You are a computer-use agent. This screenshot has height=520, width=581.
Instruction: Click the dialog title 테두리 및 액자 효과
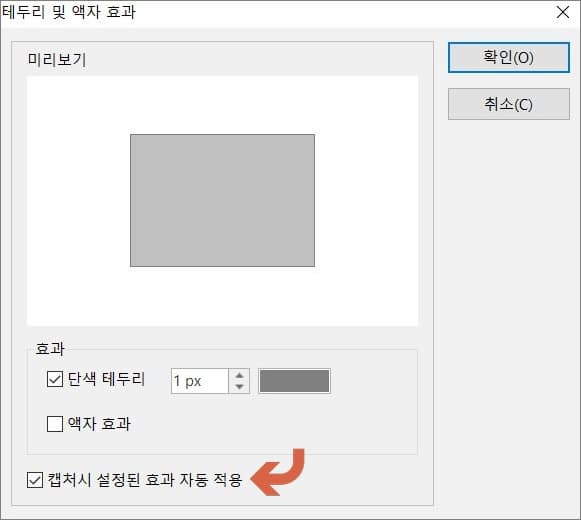pyautogui.click(x=69, y=12)
